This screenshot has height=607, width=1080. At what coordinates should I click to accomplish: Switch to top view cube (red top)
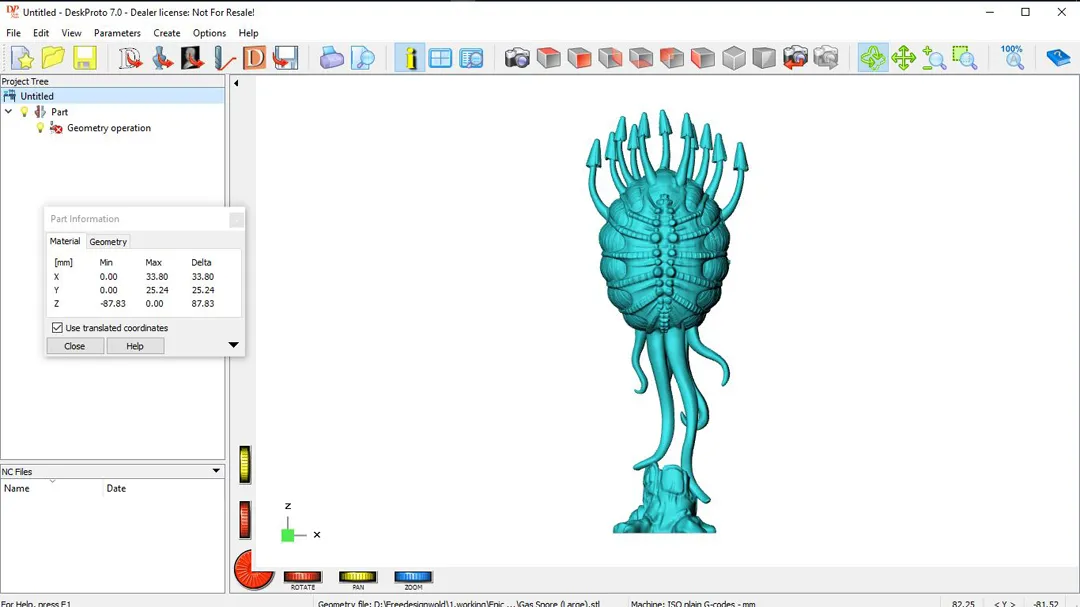(548, 58)
